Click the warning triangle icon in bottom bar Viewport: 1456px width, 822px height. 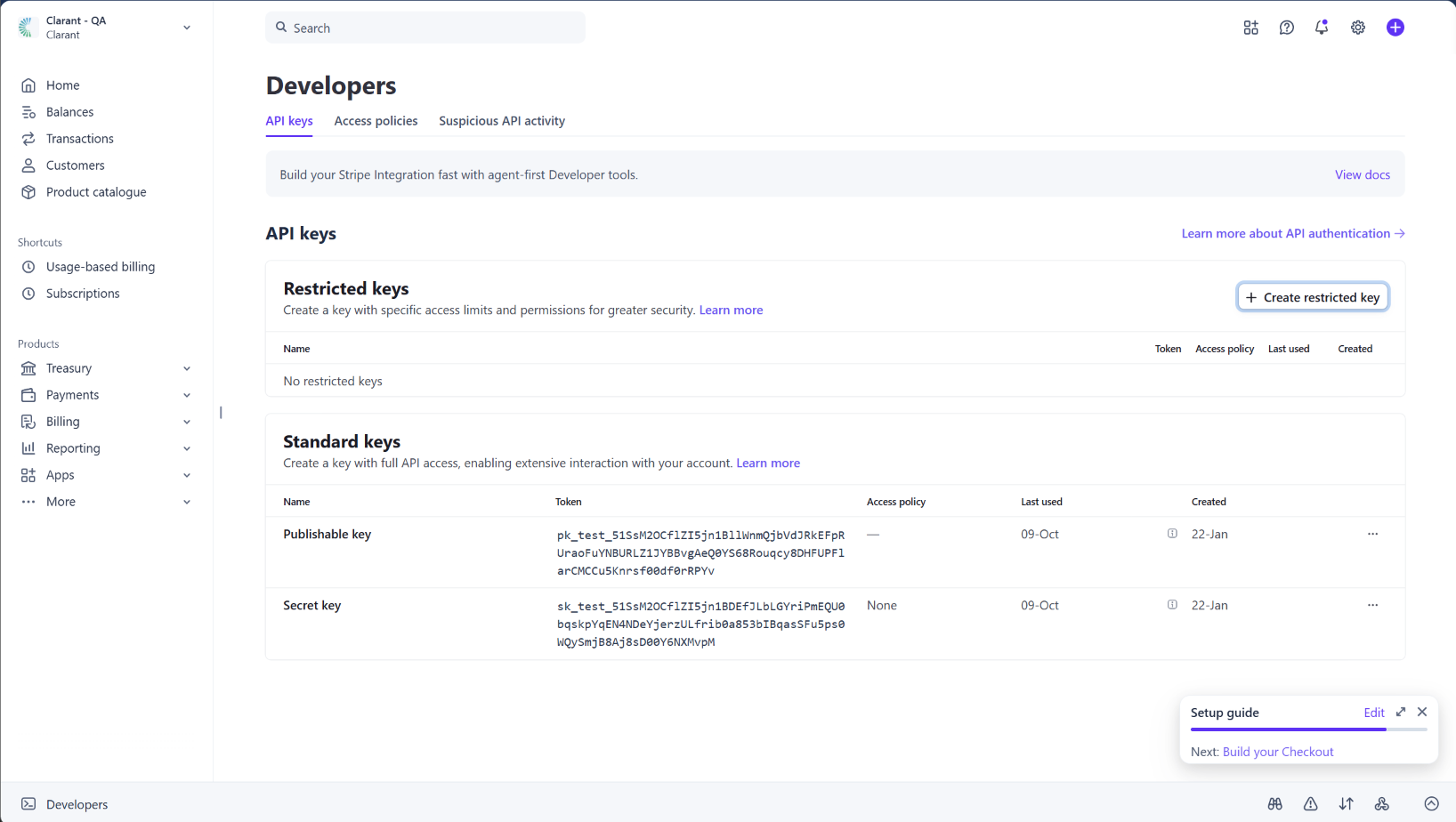(1310, 803)
